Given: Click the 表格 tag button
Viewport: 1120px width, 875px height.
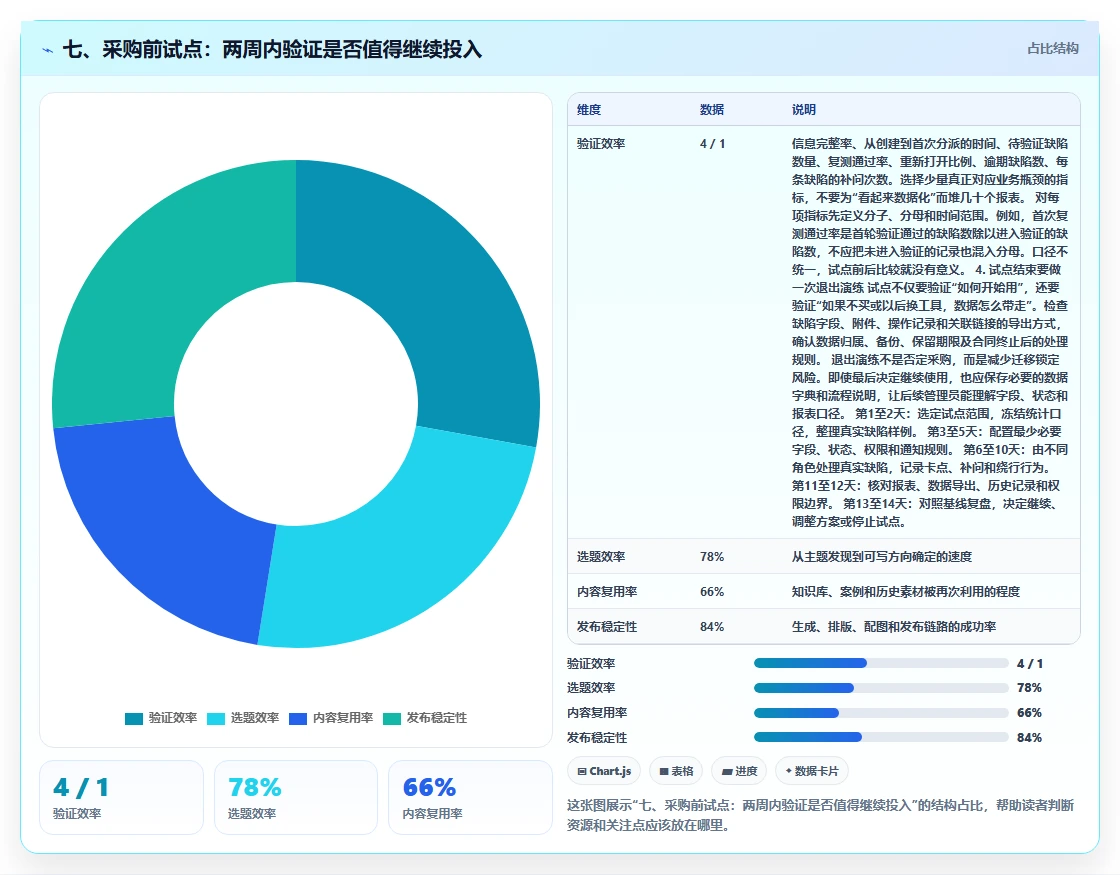Looking at the screenshot, I should pyautogui.click(x=676, y=771).
